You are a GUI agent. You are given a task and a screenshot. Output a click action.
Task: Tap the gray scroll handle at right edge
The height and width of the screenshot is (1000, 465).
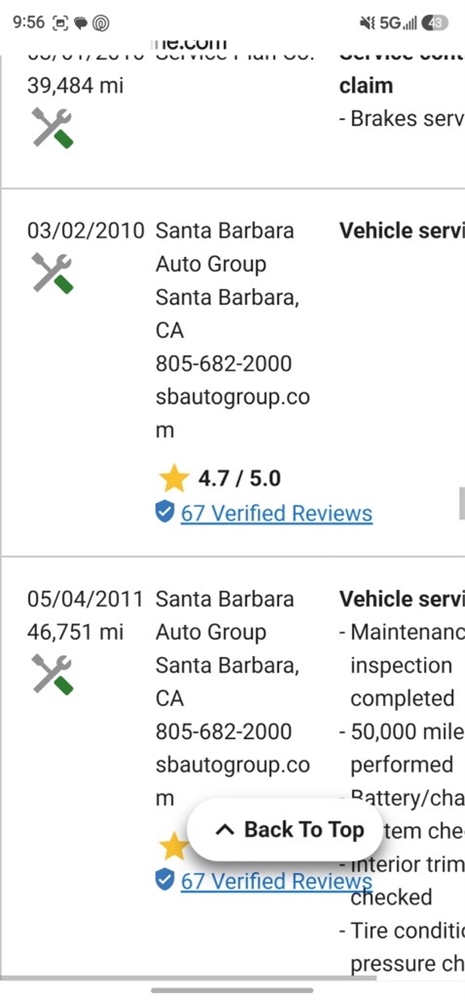coord(462,503)
